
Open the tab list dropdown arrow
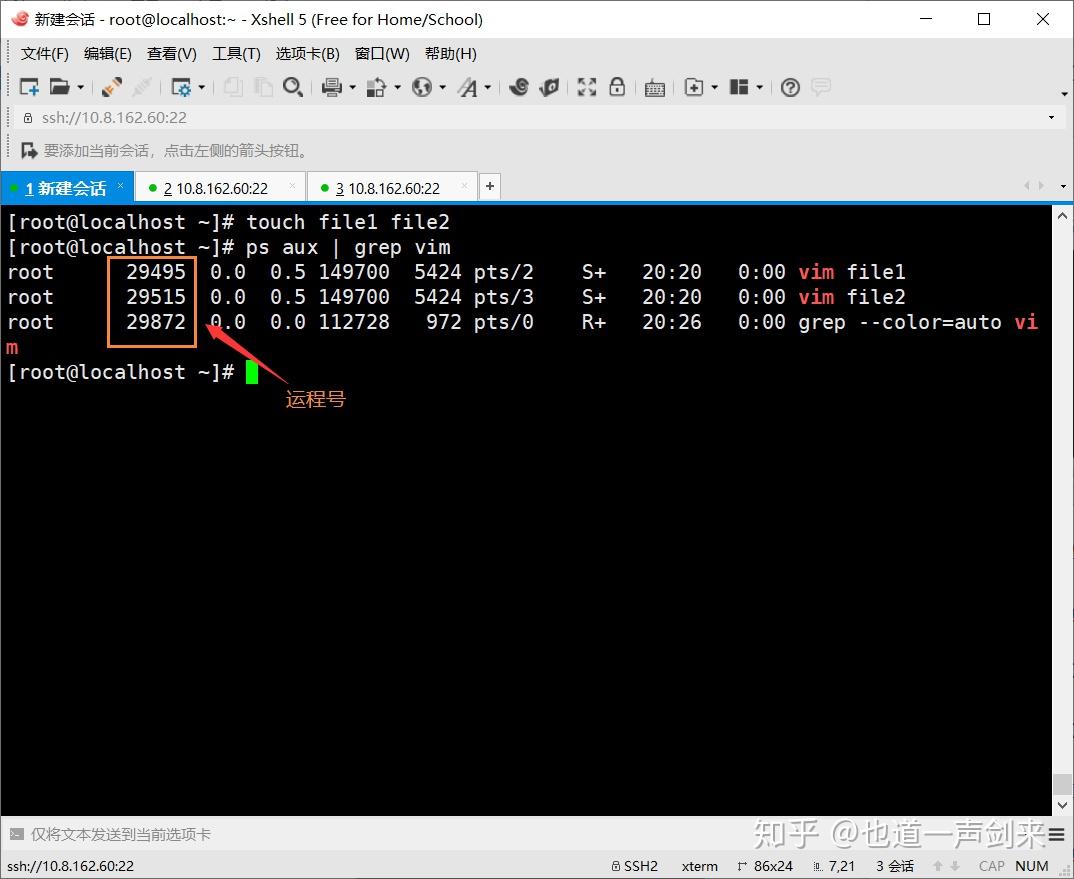[1063, 186]
